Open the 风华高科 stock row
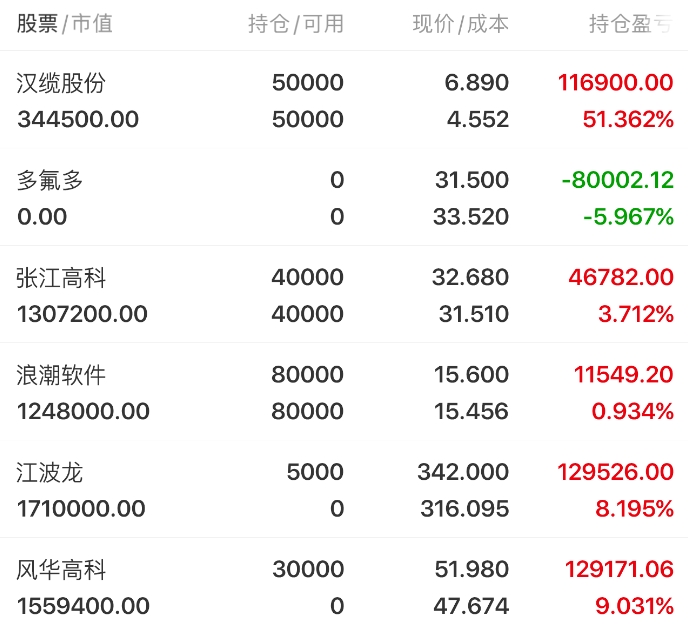This screenshot has width=688, height=634. coord(344,586)
